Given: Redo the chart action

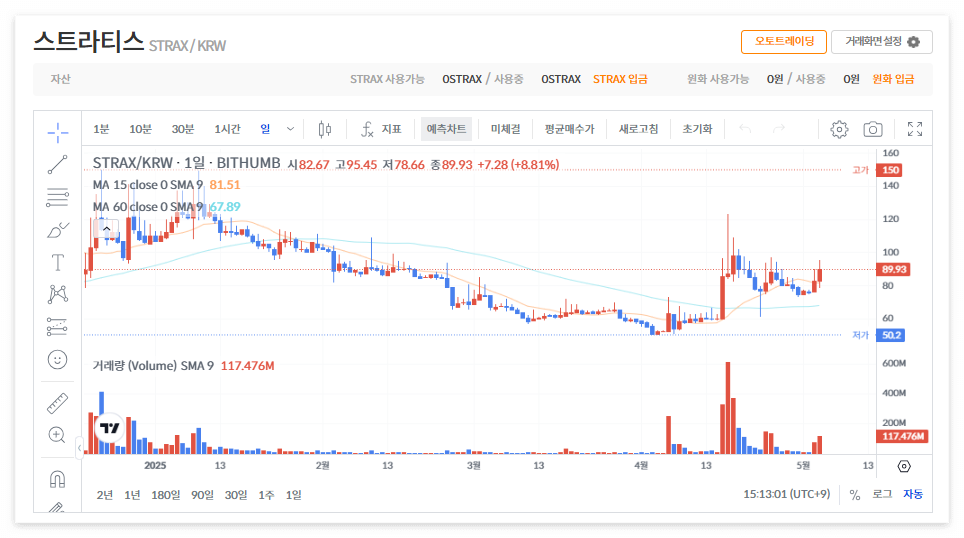Looking at the screenshot, I should (x=778, y=129).
